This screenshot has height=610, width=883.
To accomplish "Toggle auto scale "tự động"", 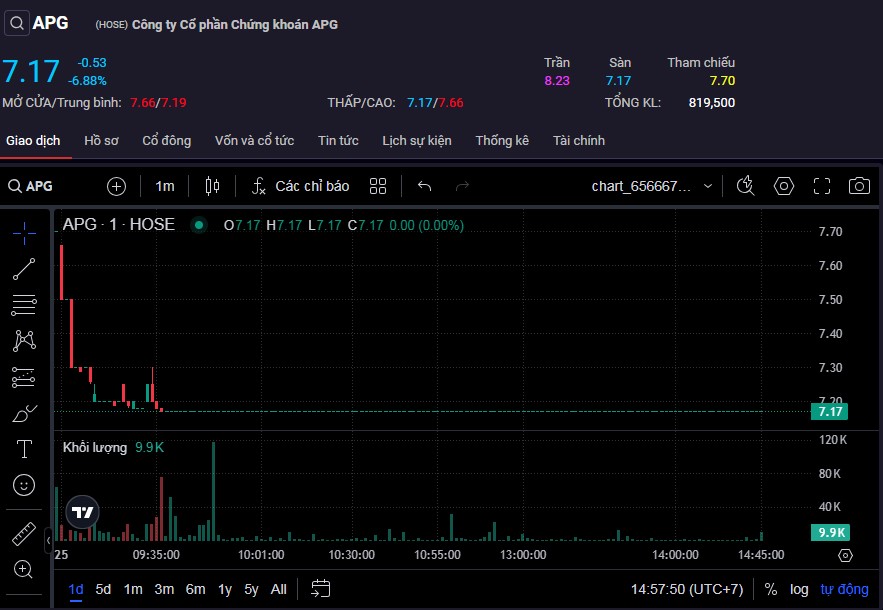I will (x=845, y=589).
